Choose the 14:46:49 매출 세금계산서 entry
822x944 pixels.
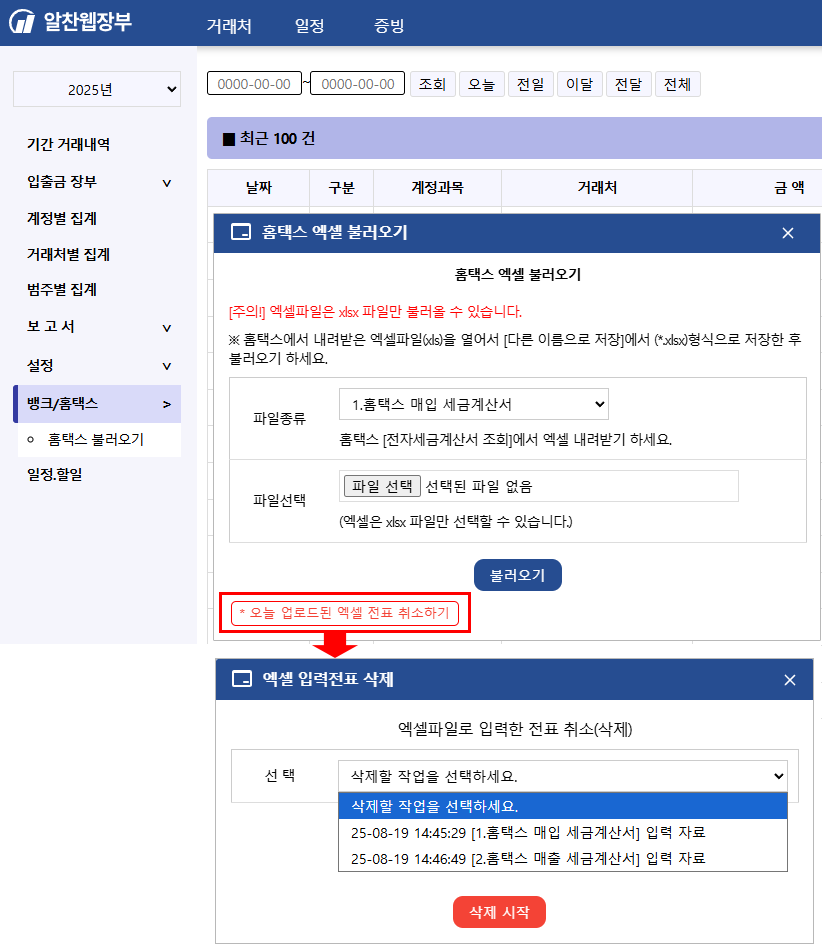tap(562, 858)
